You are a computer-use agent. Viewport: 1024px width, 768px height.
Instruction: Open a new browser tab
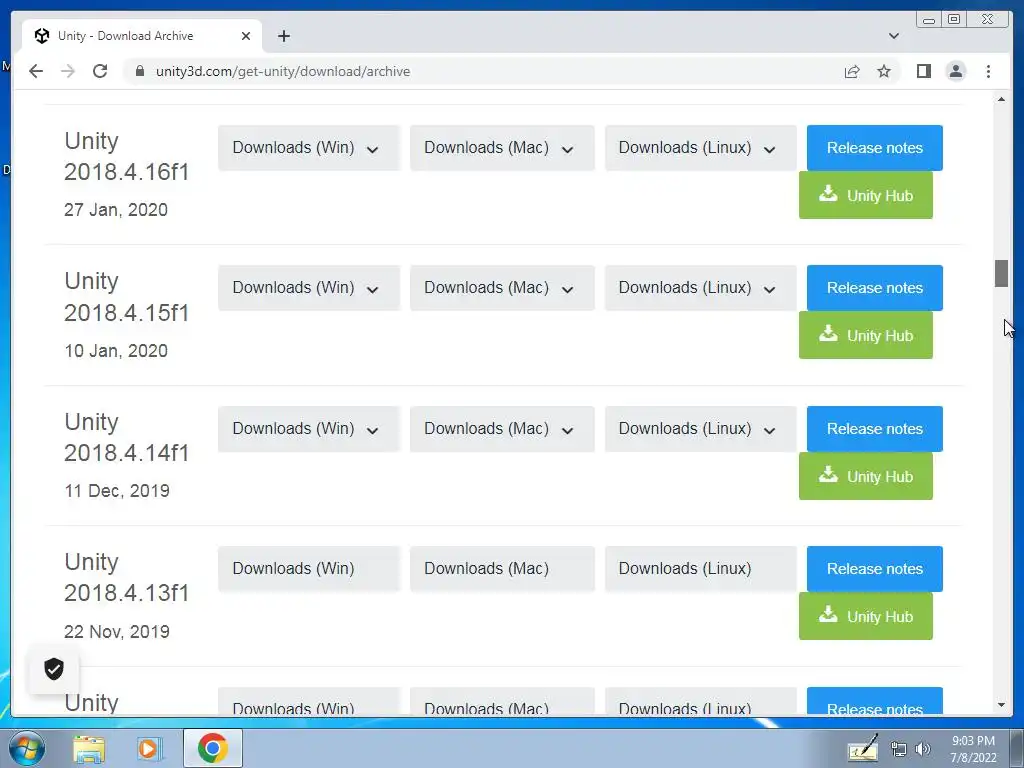pos(283,36)
